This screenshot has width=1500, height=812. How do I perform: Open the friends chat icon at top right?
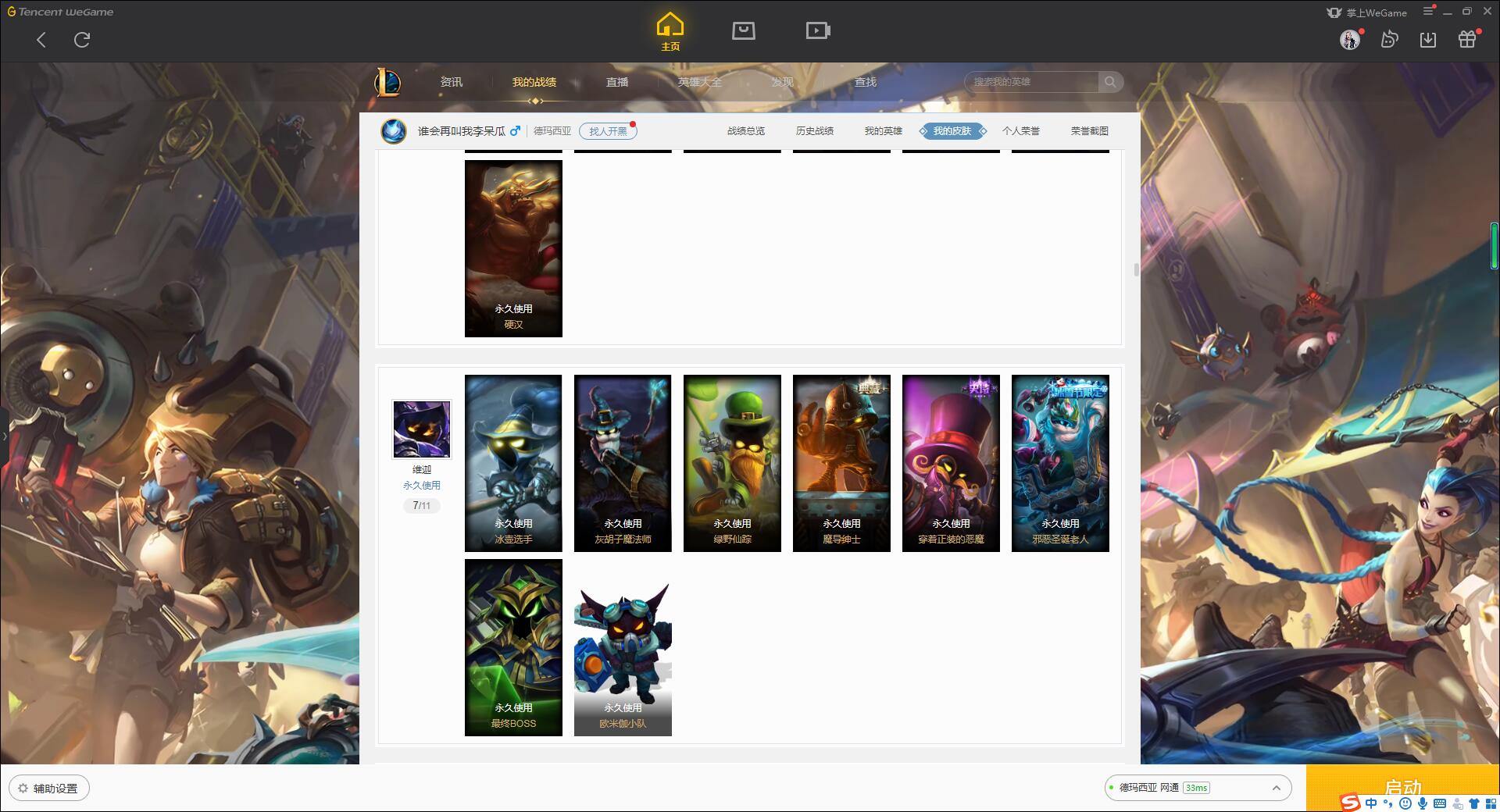(x=1389, y=39)
